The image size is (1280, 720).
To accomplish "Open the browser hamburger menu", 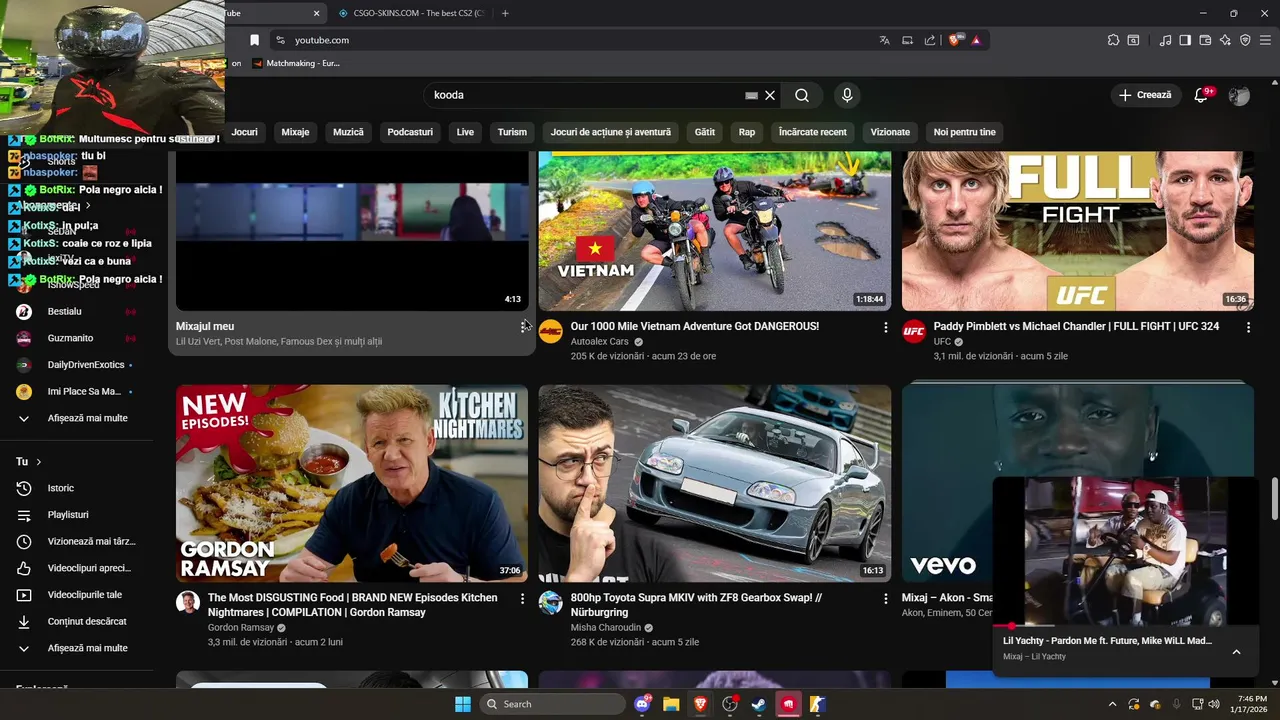I will tap(1266, 40).
